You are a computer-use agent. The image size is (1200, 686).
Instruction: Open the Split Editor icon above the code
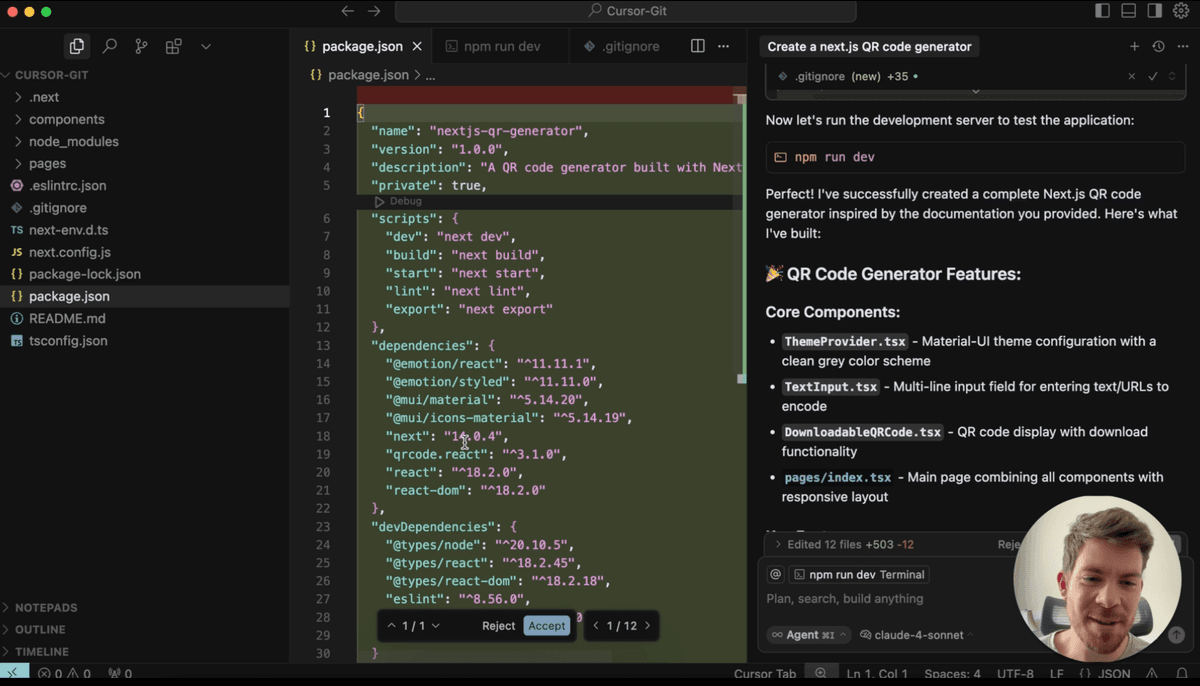coord(696,46)
